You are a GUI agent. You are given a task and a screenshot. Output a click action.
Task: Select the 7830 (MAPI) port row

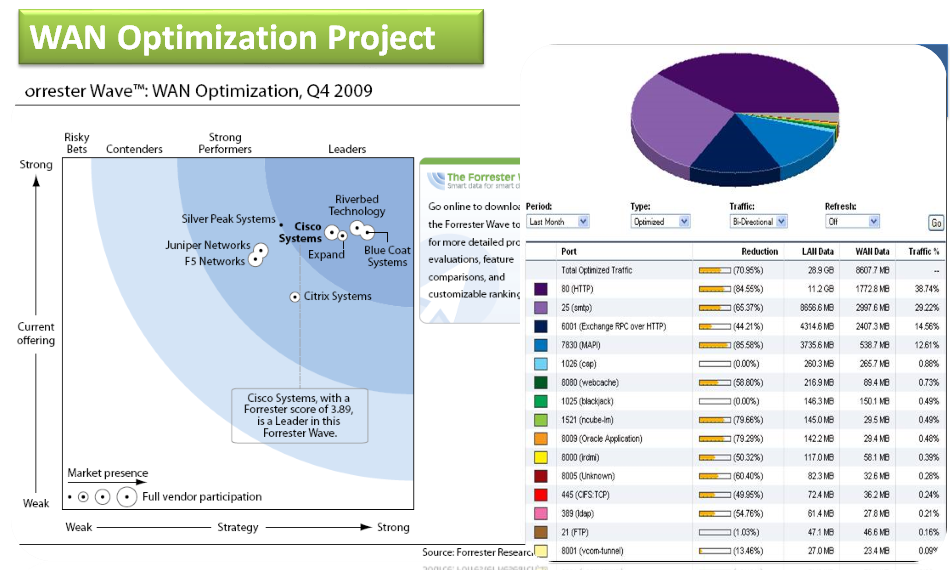point(734,345)
